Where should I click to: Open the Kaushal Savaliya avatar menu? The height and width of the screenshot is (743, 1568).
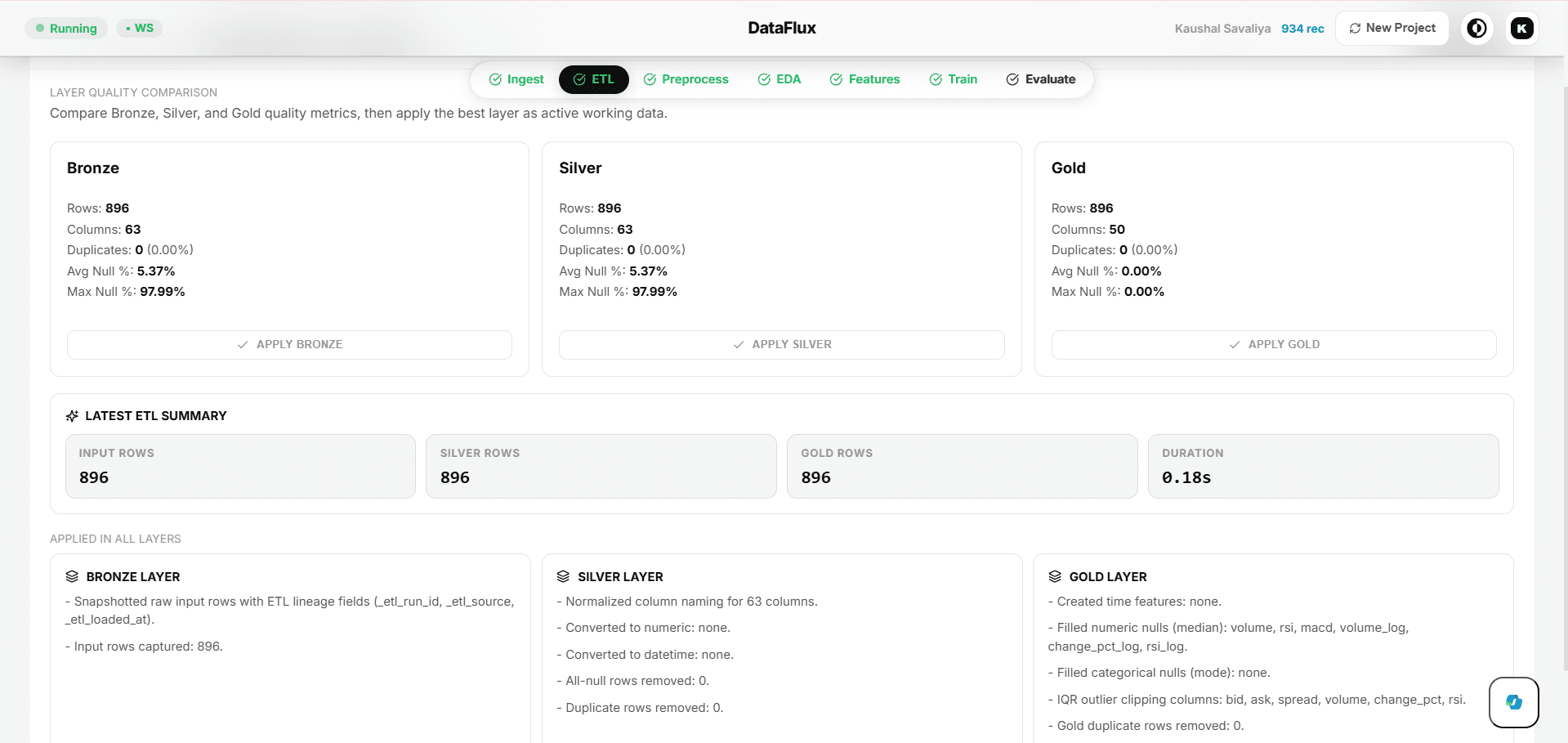[x=1521, y=27]
